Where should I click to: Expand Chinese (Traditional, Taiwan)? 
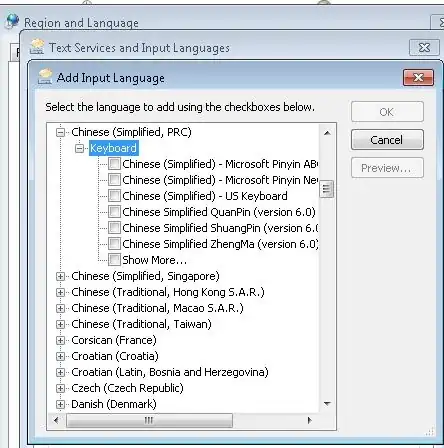pyautogui.click(x=60, y=324)
